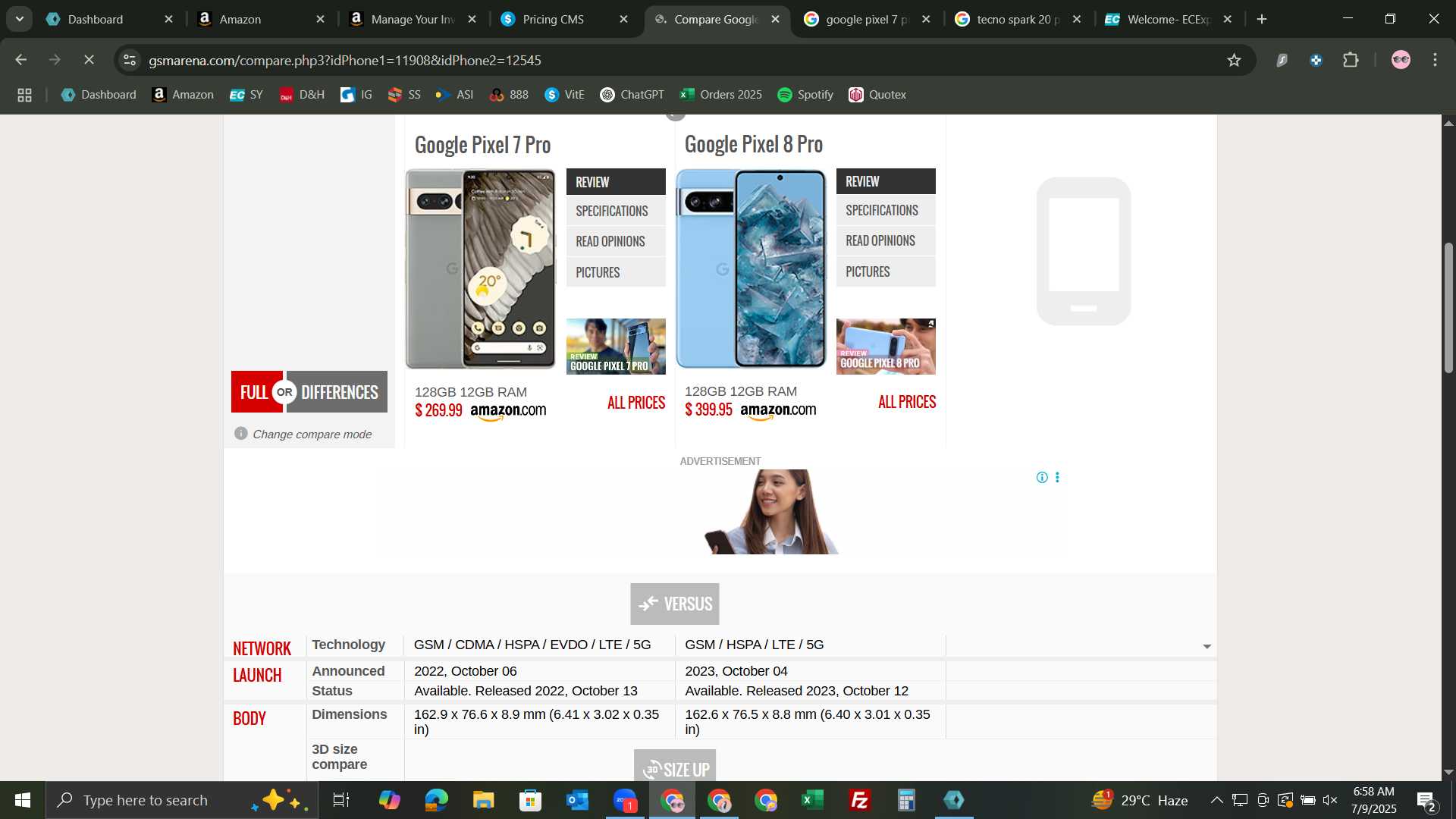
Task: Open the tab search dropdown
Action: 19,19
